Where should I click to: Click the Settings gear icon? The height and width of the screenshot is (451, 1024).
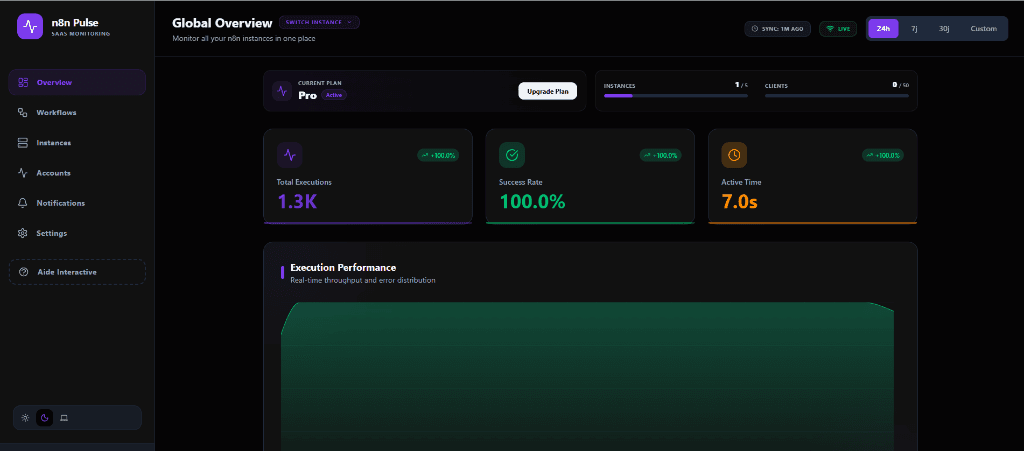coord(23,233)
